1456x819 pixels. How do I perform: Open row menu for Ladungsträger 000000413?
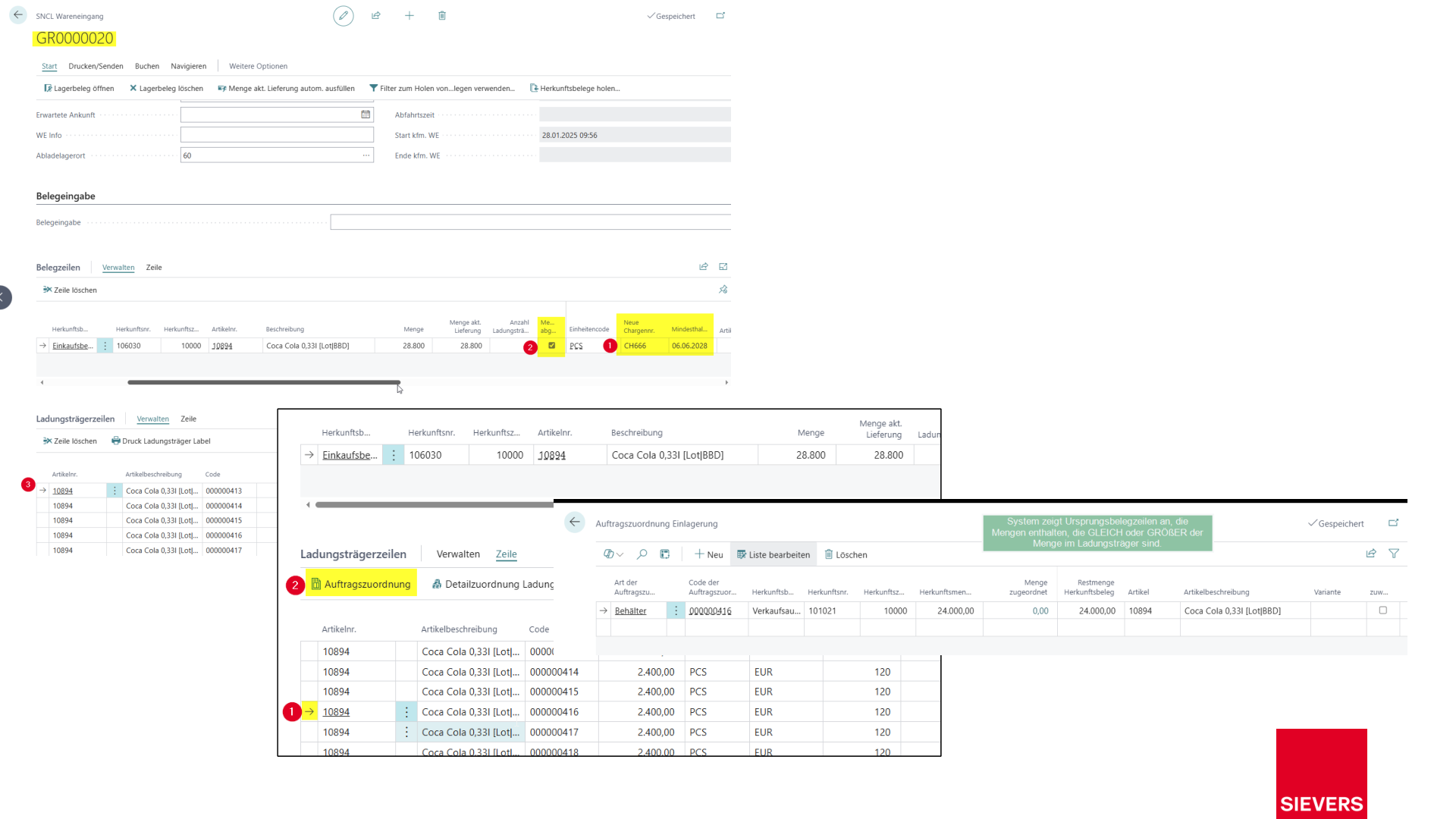(115, 491)
